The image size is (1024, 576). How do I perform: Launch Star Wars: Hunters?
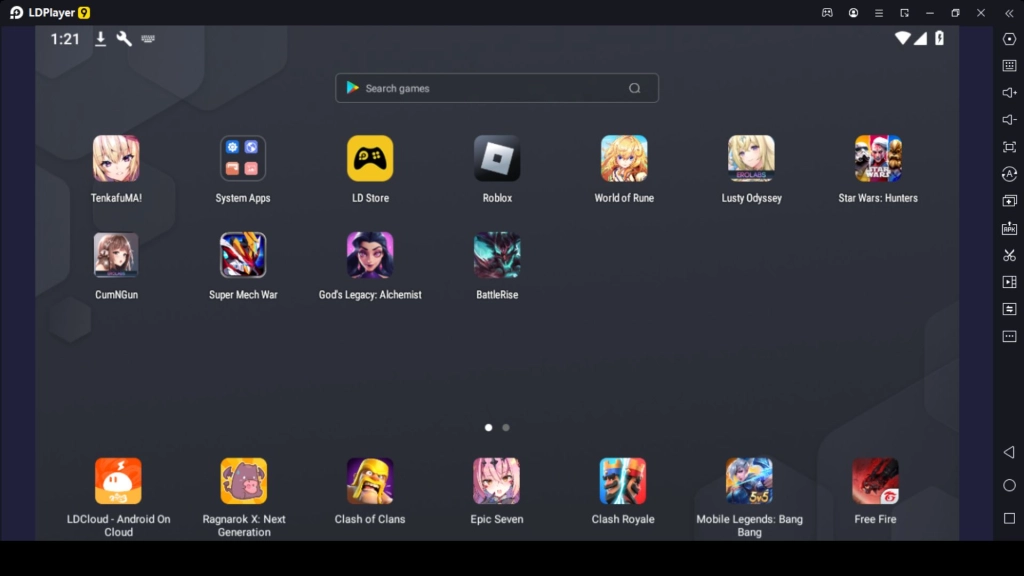tap(877, 159)
